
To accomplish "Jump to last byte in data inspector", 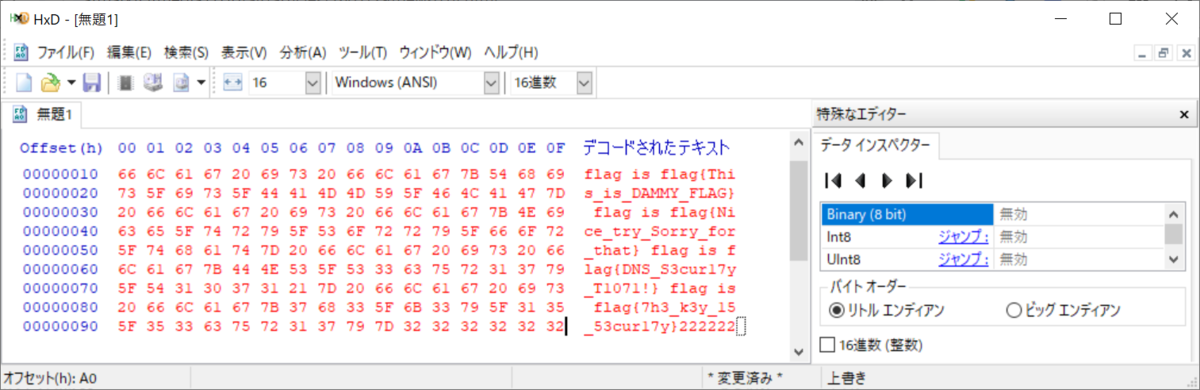I will tap(913, 181).
